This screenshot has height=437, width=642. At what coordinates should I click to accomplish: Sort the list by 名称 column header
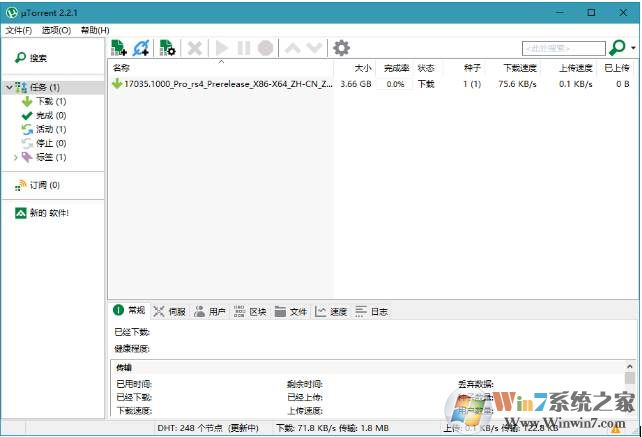[x=221, y=68]
